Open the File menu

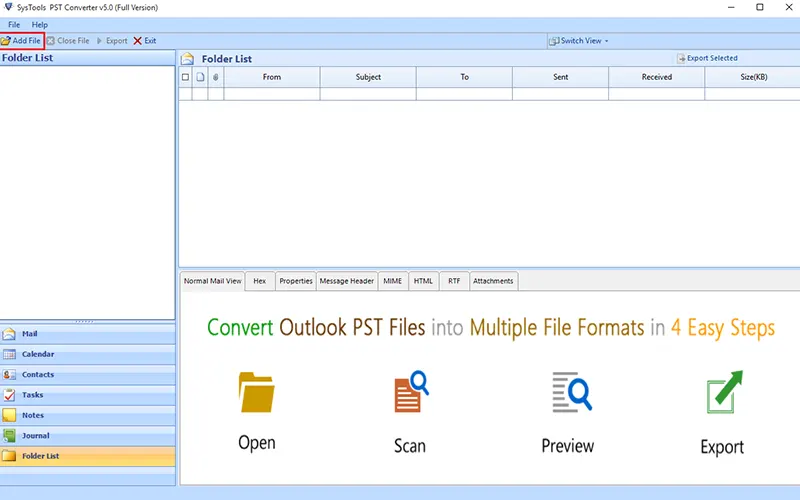click(14, 24)
